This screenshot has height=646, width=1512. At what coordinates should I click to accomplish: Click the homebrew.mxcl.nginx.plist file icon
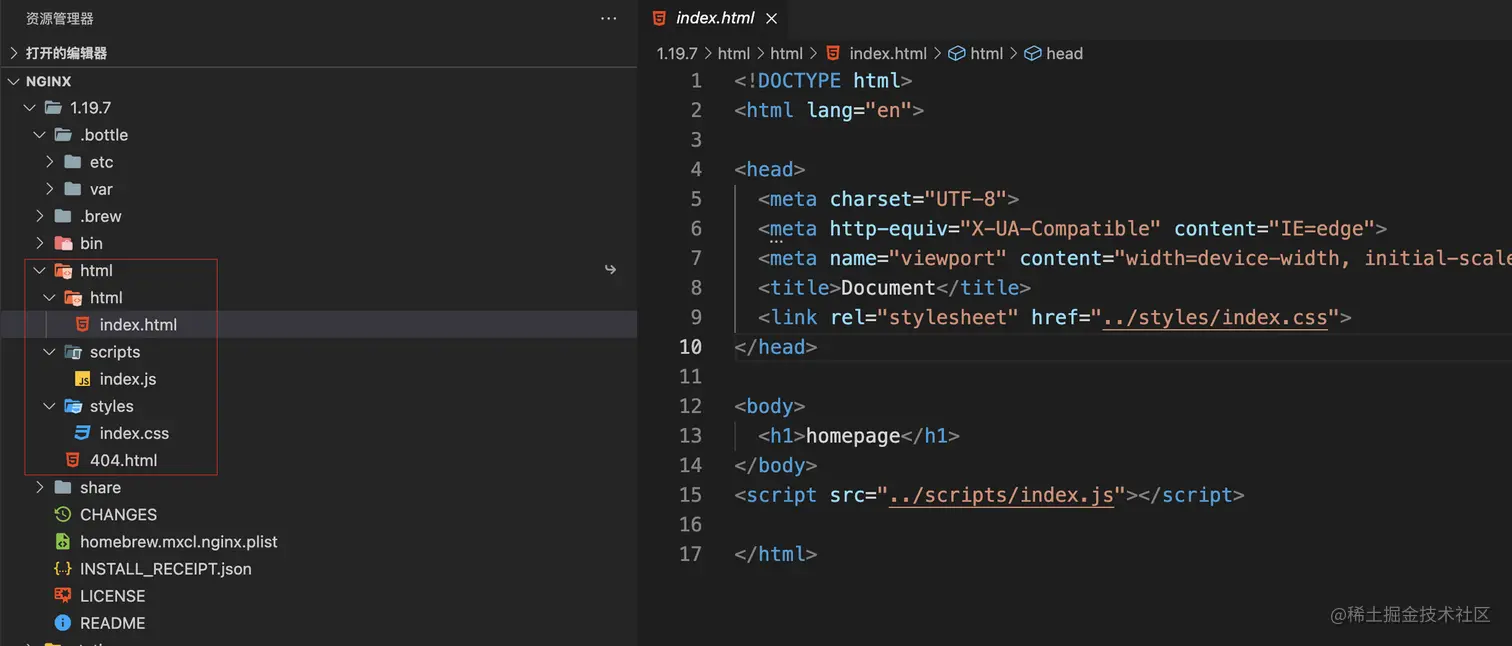tap(63, 541)
